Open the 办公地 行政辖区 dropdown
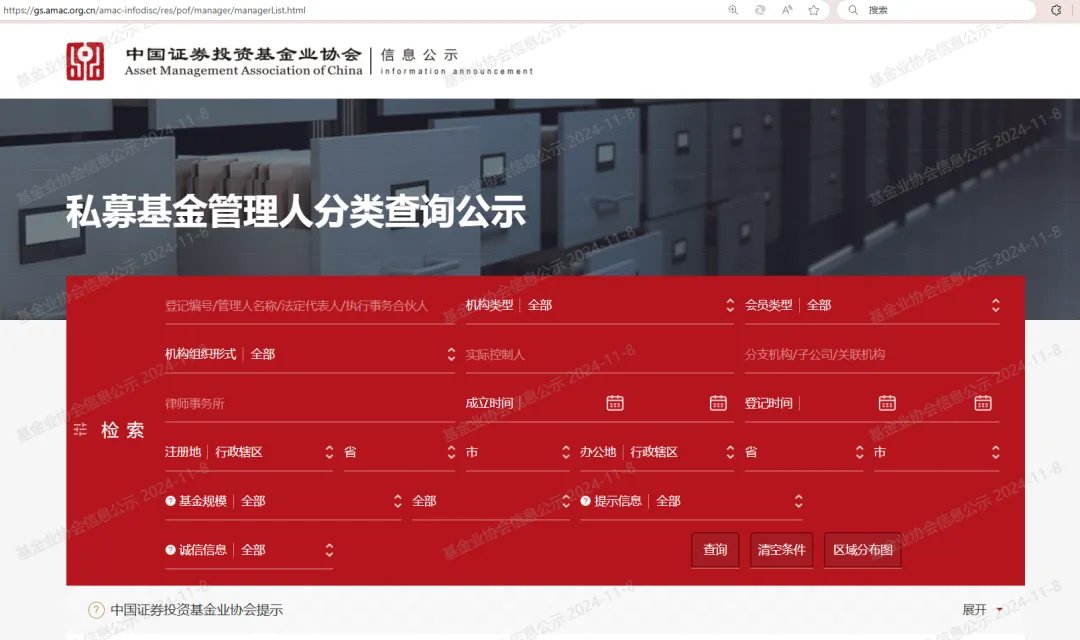Viewport: 1080px width, 640px height. pos(657,452)
